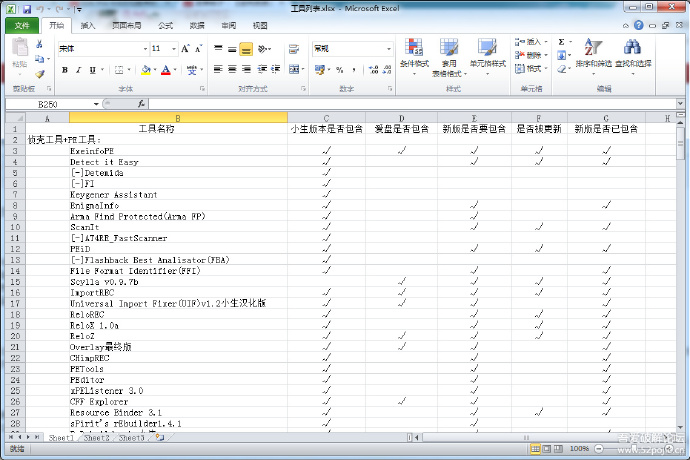Toggle Italic formatting

pos(78,70)
